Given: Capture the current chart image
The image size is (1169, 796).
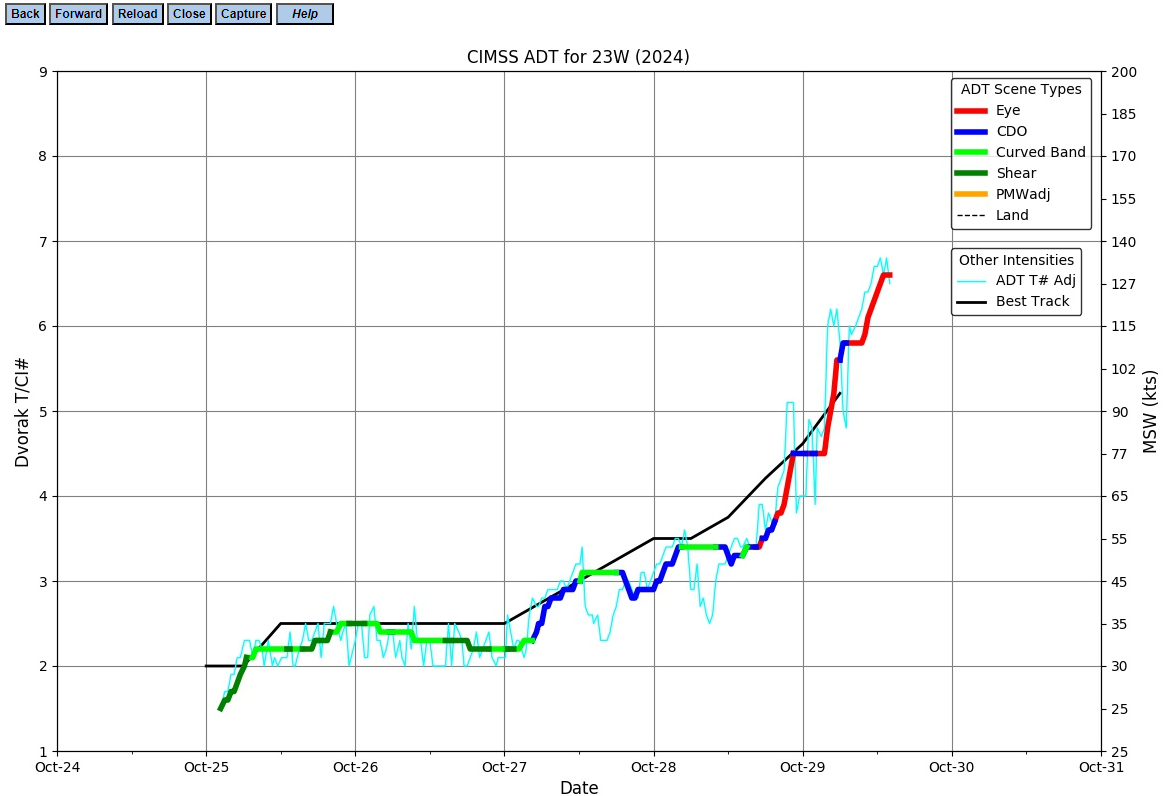Looking at the screenshot, I should click(x=243, y=14).
